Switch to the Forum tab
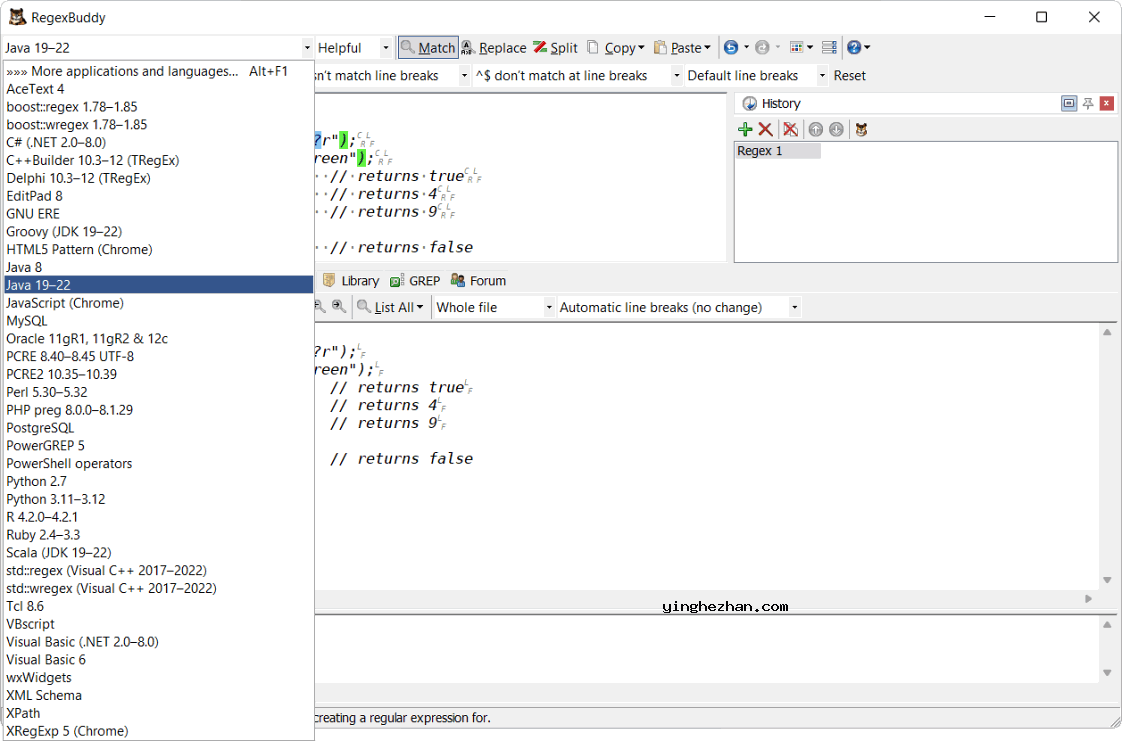 point(479,281)
